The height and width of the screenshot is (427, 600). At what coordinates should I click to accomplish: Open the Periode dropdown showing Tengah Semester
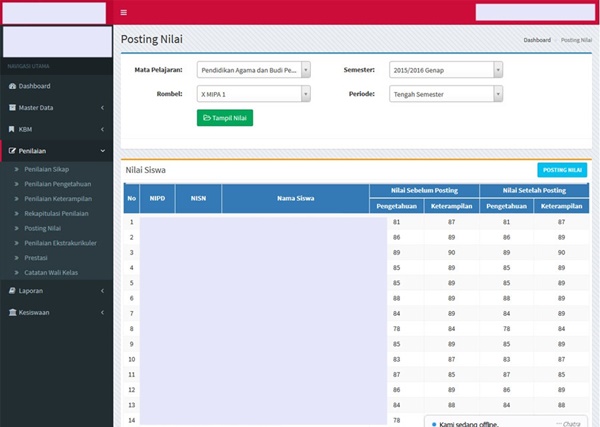(446, 94)
